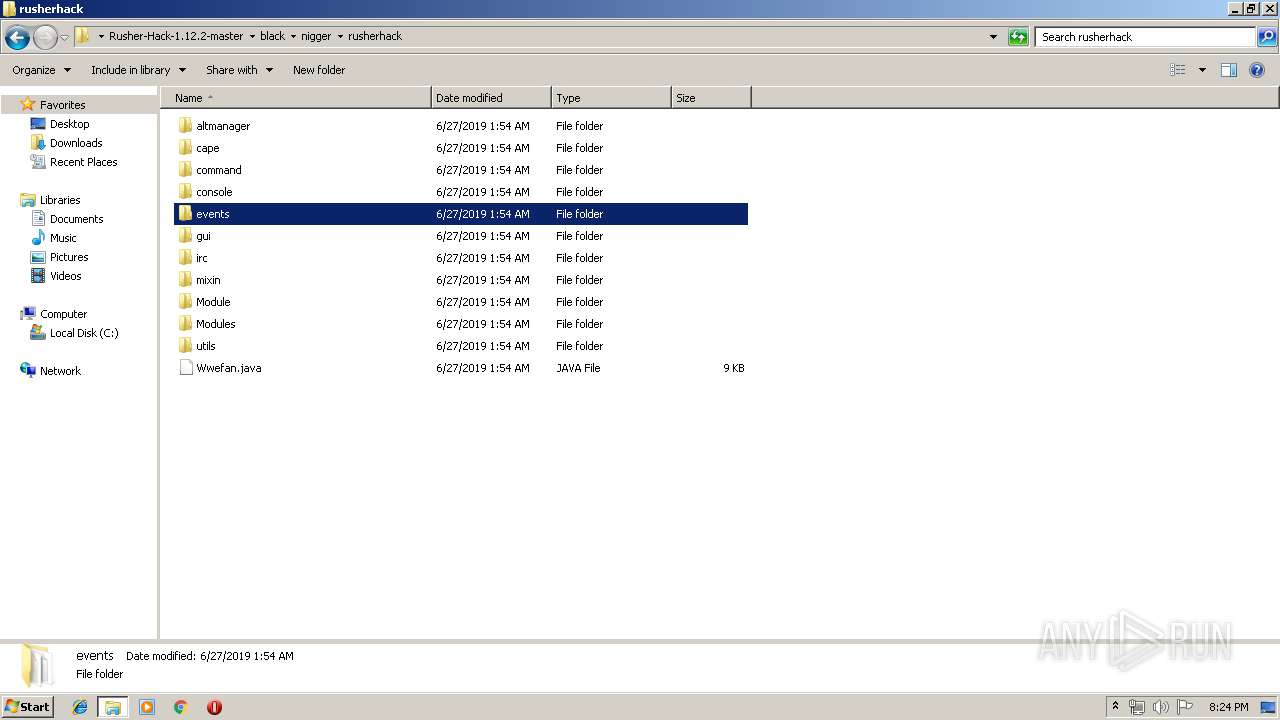Change your view icon
Screen dimensions: 1280x720
point(1178,70)
